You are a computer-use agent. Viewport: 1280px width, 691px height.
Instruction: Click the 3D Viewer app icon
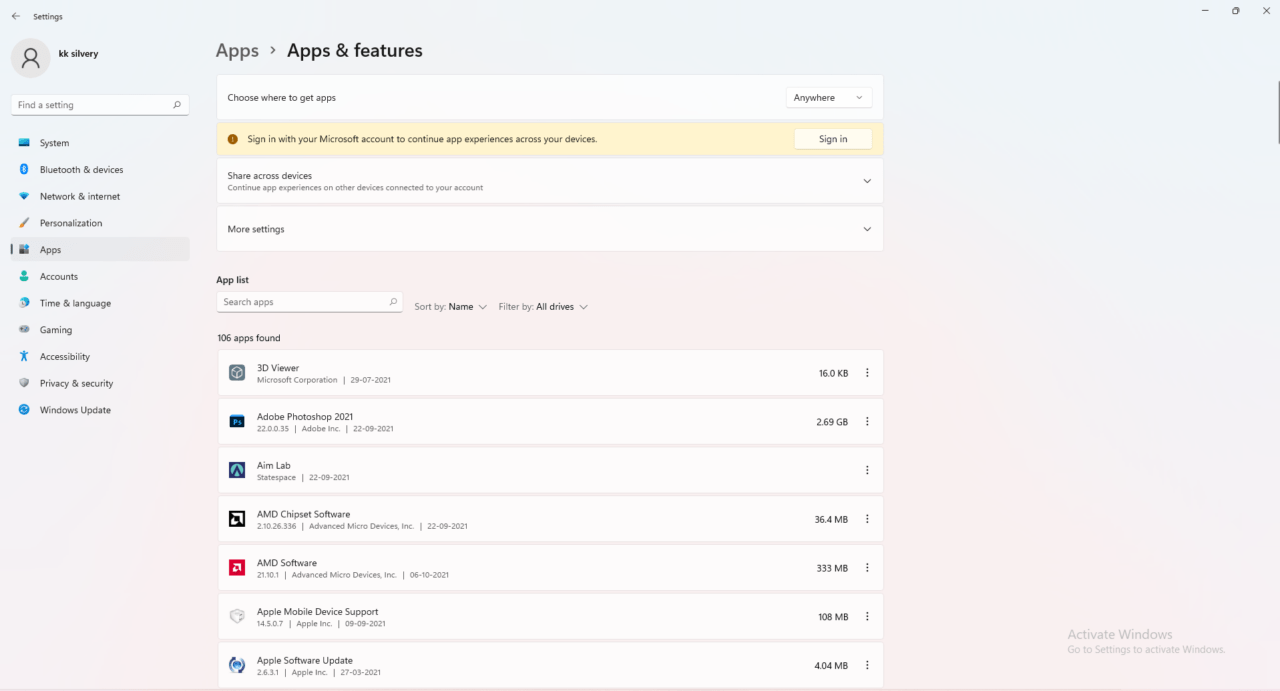click(237, 373)
